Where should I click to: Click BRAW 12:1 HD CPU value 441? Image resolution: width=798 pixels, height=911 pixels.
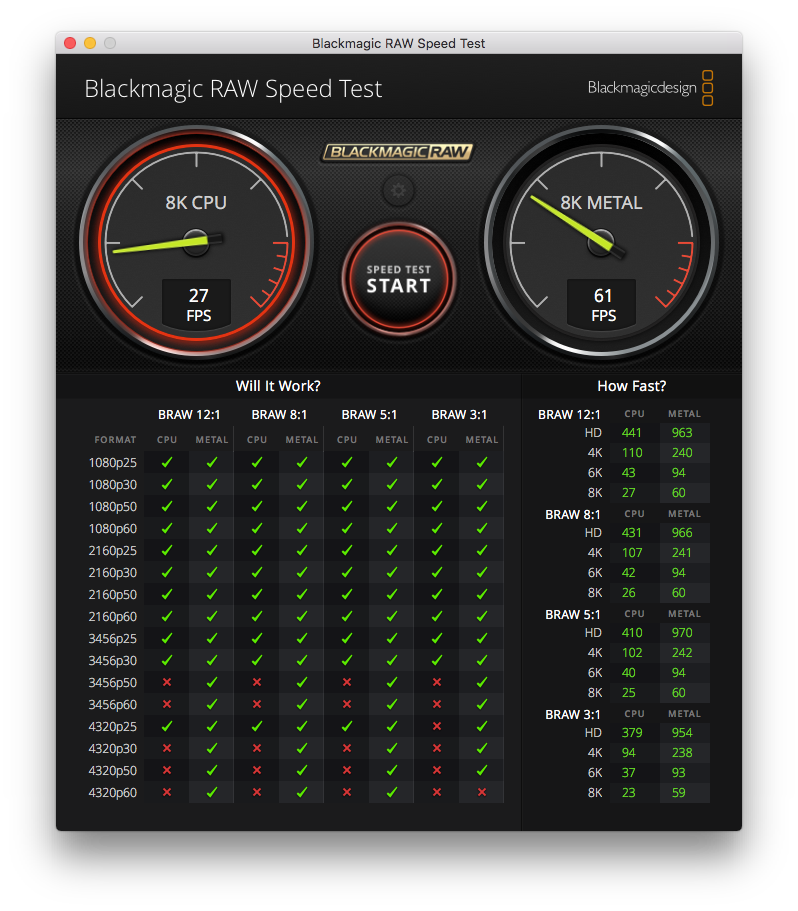pyautogui.click(x=631, y=433)
